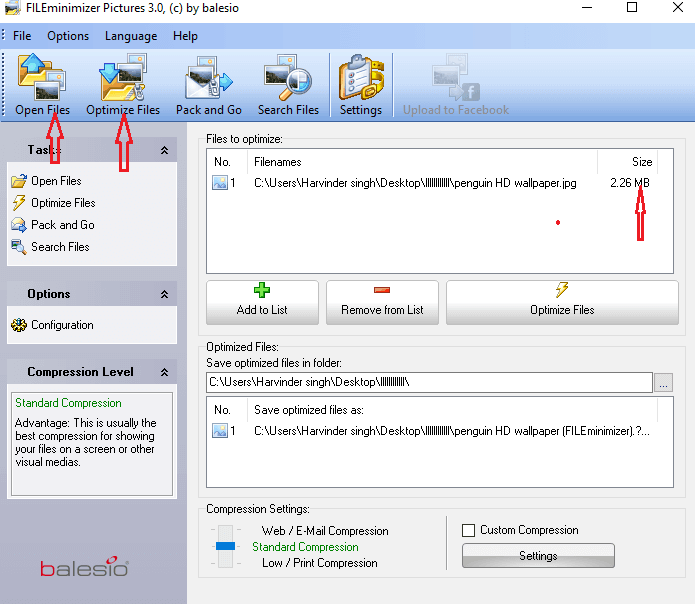Image resolution: width=695 pixels, height=604 pixels.
Task: Open the File menu
Action: [x=22, y=36]
